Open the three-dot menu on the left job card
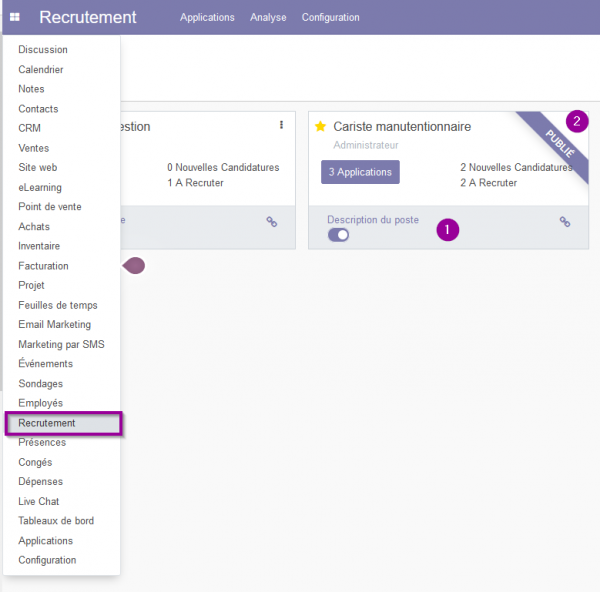This screenshot has width=600, height=592. (281, 125)
